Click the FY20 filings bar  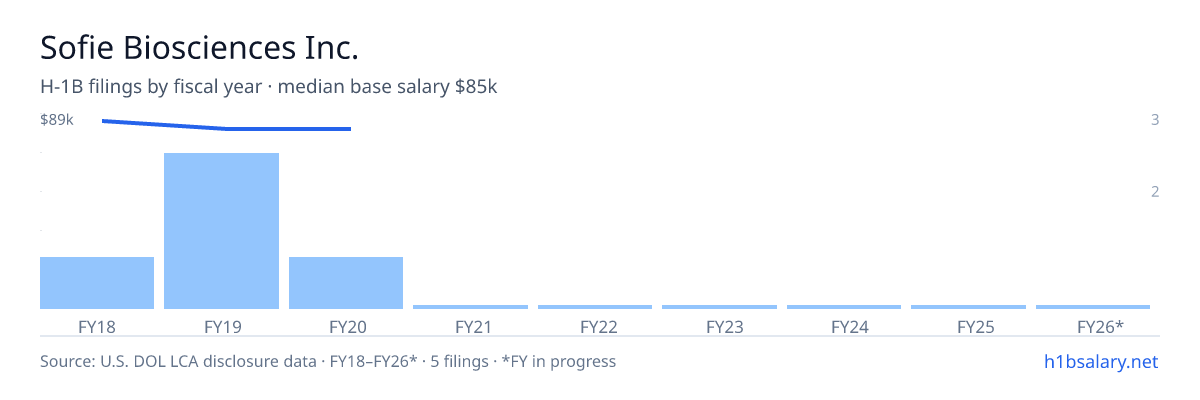[346, 283]
